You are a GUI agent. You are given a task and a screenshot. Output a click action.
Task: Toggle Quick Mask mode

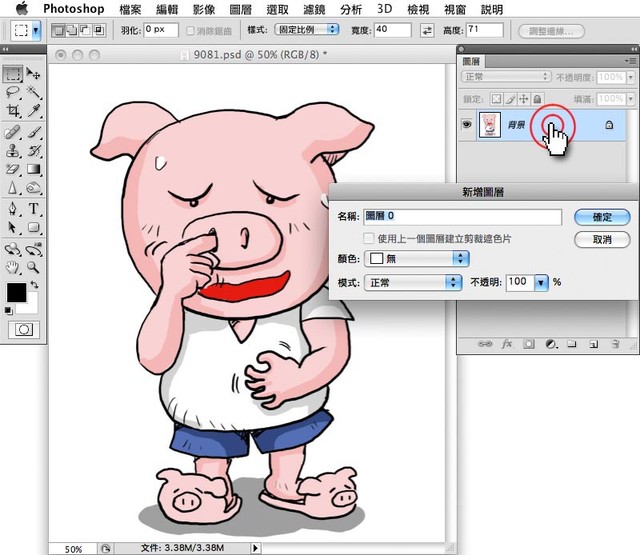point(24,329)
